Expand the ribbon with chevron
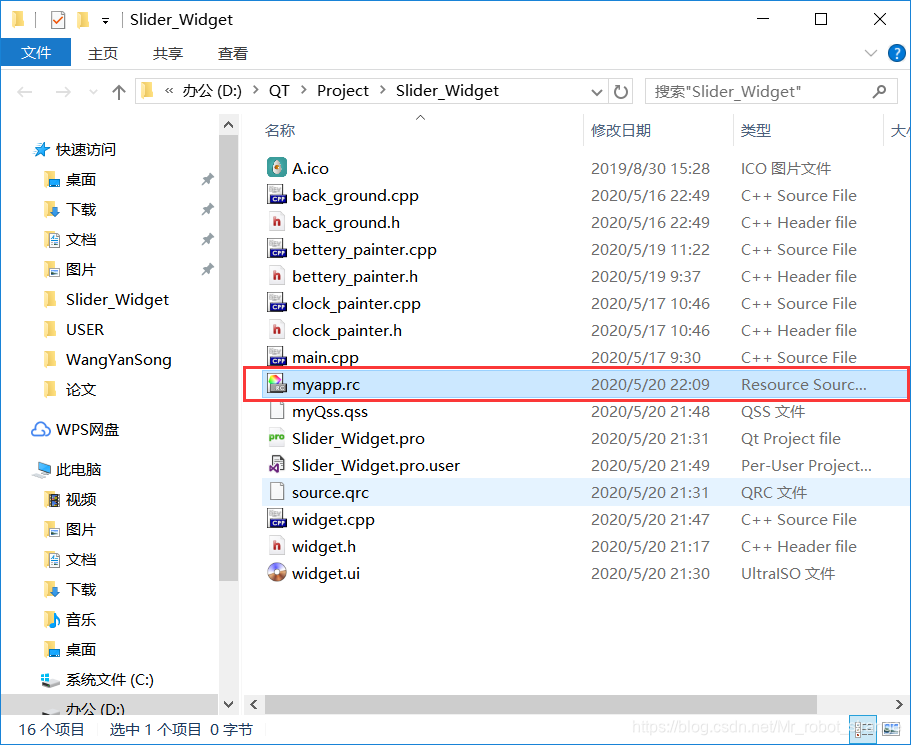This screenshot has width=911, height=745. [x=870, y=53]
